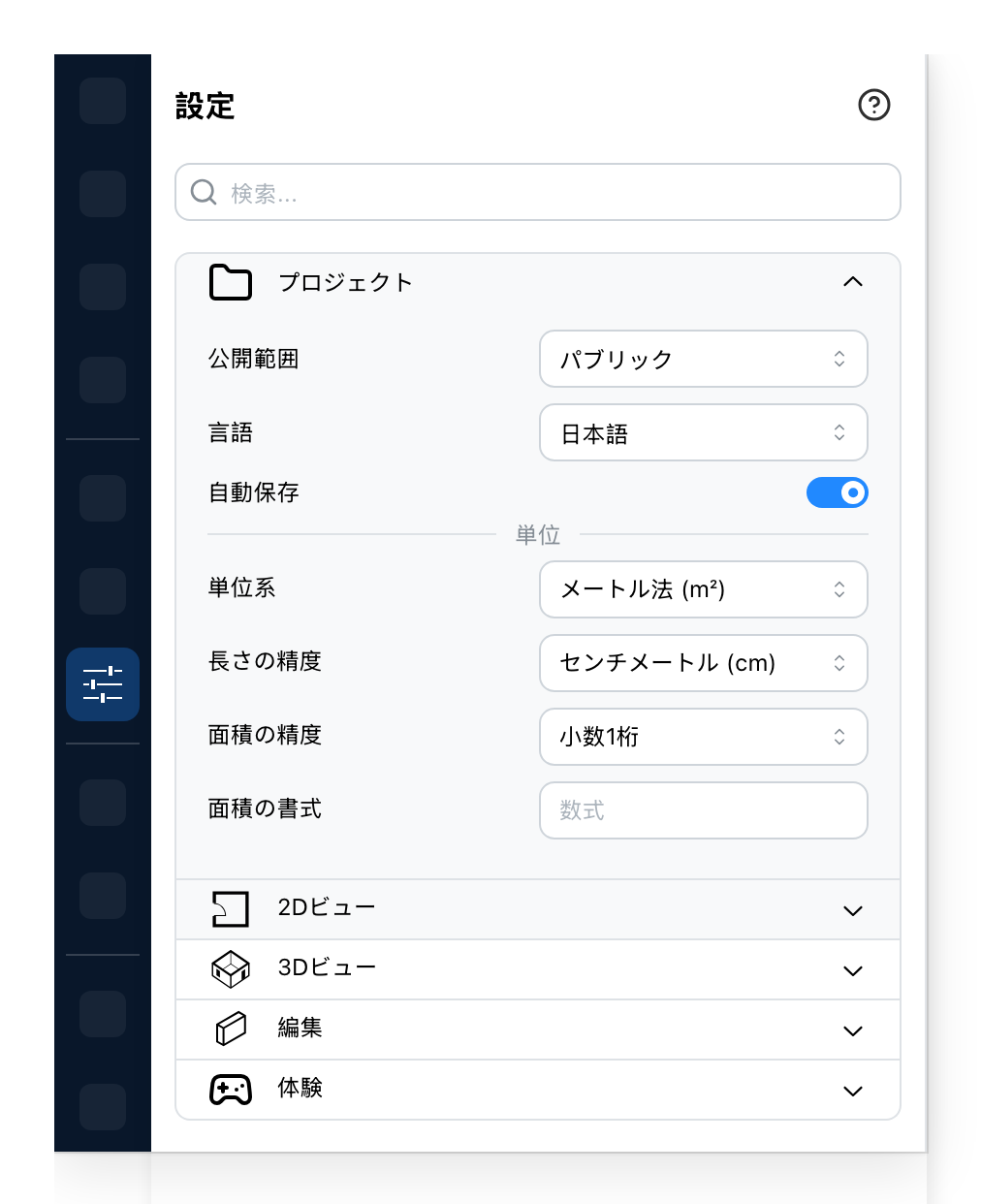
Task: Expand the 編集 section chevron
Action: (x=853, y=1030)
